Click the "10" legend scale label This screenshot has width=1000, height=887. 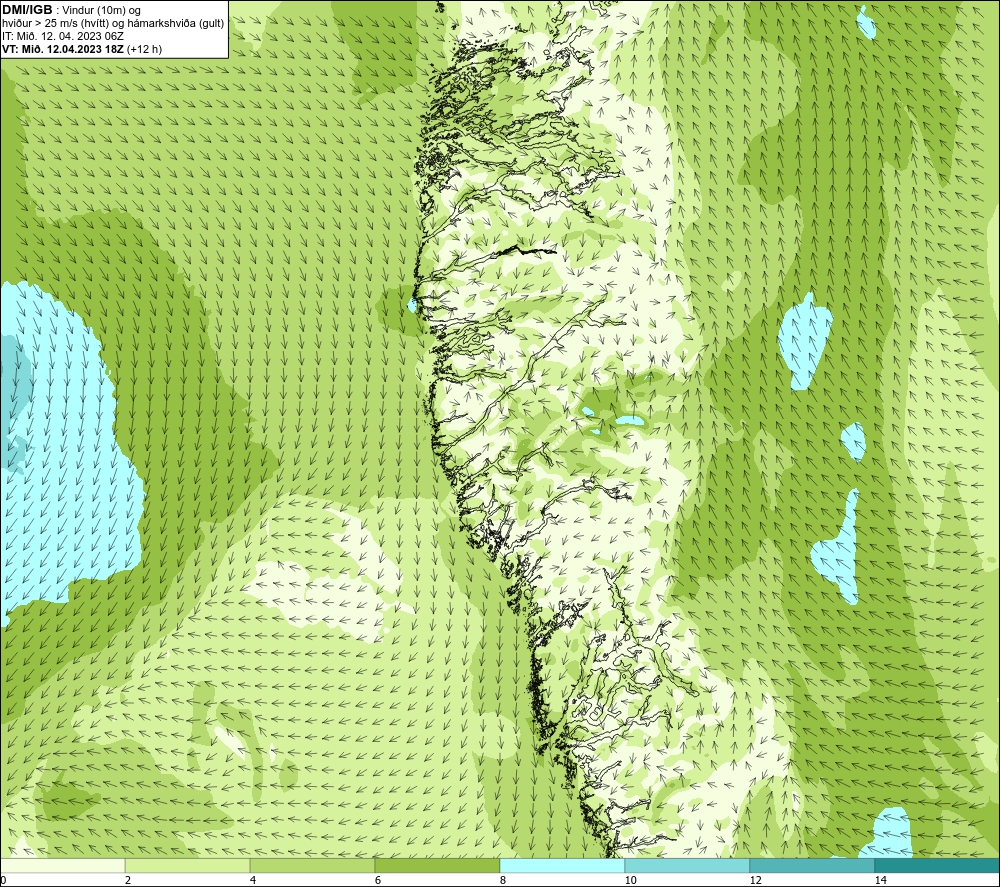630,880
